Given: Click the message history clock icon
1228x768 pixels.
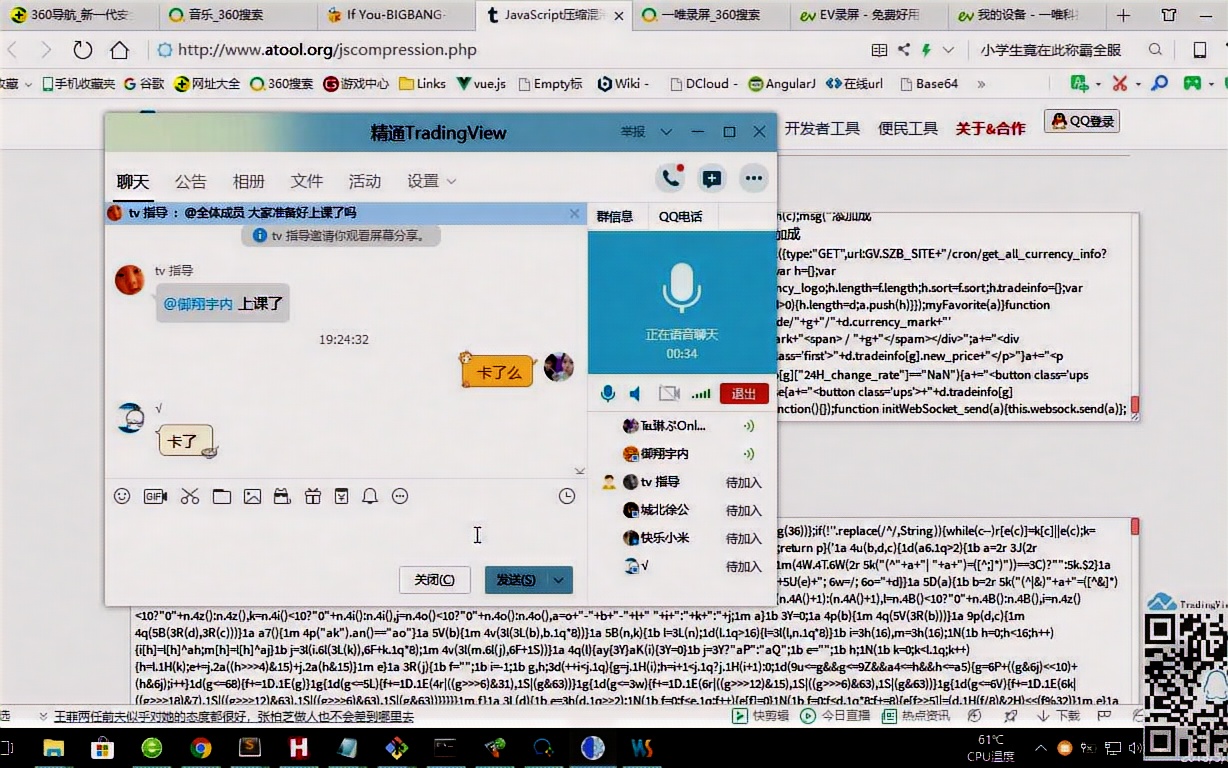Looking at the screenshot, I should click(x=567, y=495).
